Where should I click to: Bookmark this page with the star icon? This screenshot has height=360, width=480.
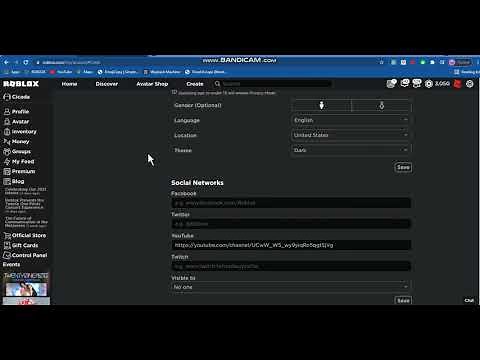pos(382,62)
